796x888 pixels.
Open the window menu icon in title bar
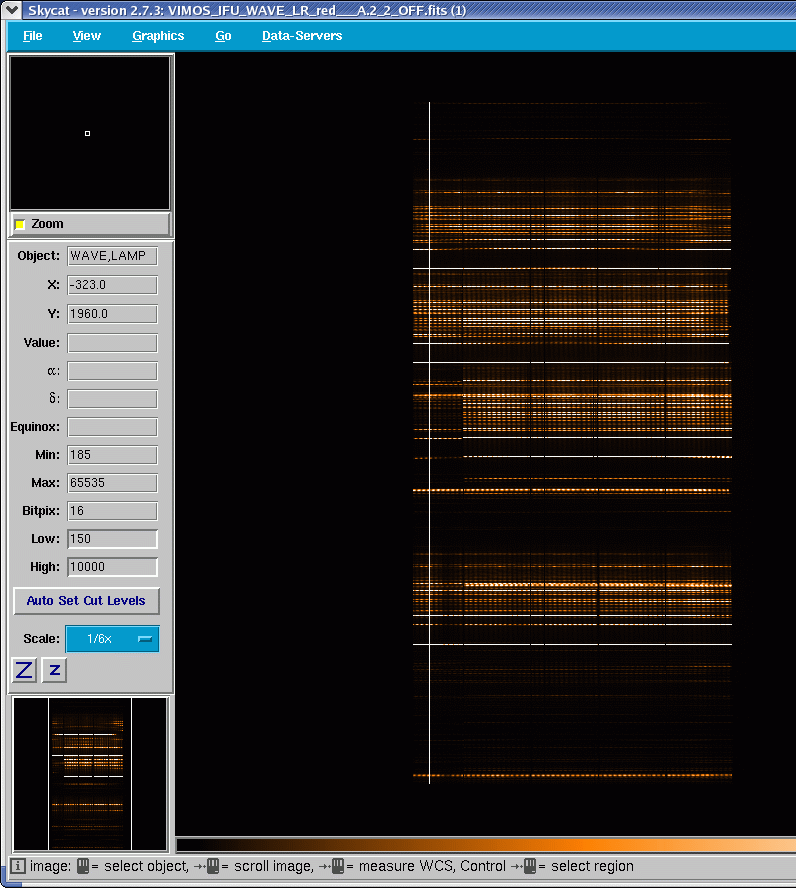click(12, 10)
